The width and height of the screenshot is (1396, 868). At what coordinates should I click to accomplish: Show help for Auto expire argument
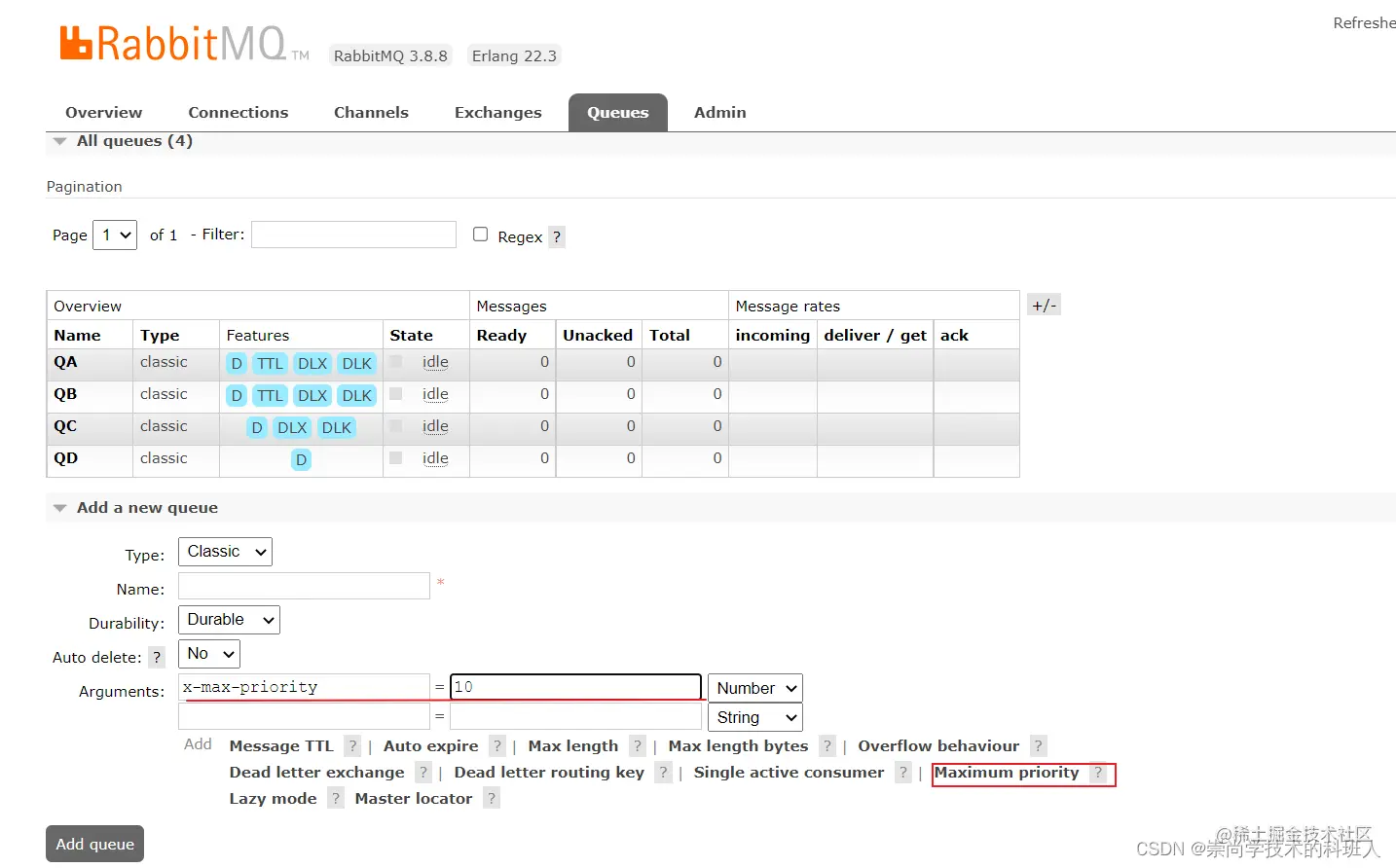(x=497, y=746)
